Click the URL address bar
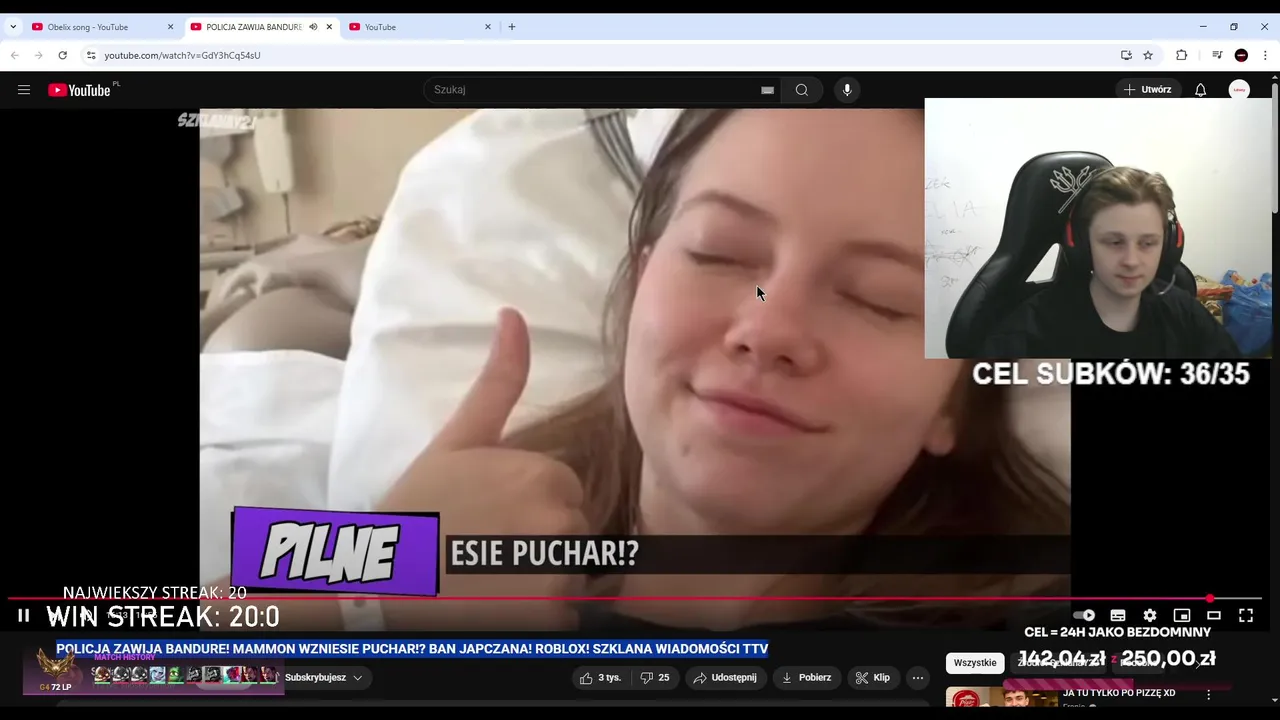 click(x=600, y=55)
